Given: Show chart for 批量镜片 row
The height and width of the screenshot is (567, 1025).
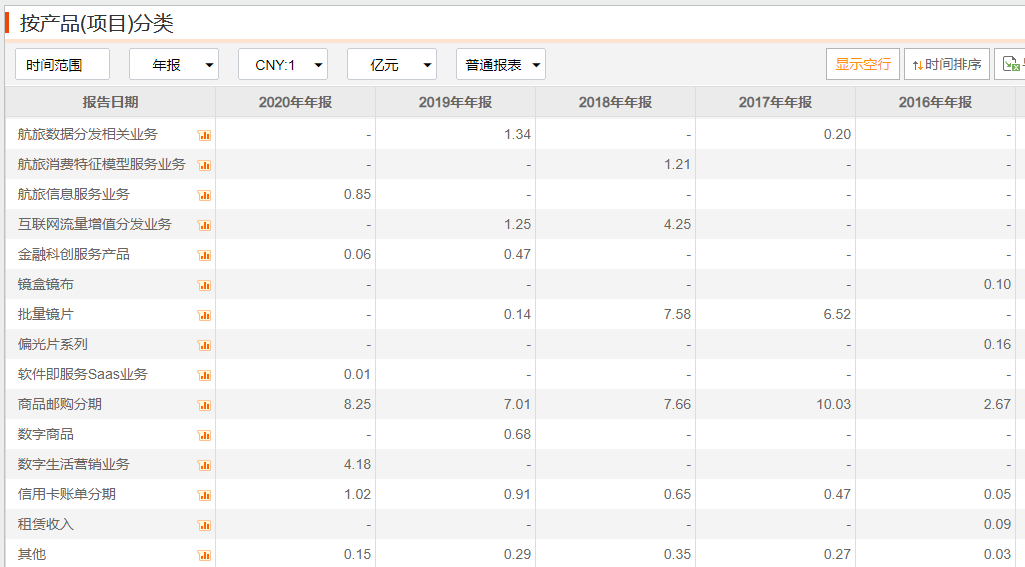Looking at the screenshot, I should click(x=204, y=315).
